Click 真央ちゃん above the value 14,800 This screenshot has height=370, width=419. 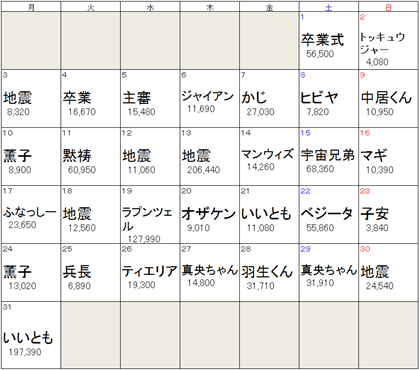click(210, 270)
